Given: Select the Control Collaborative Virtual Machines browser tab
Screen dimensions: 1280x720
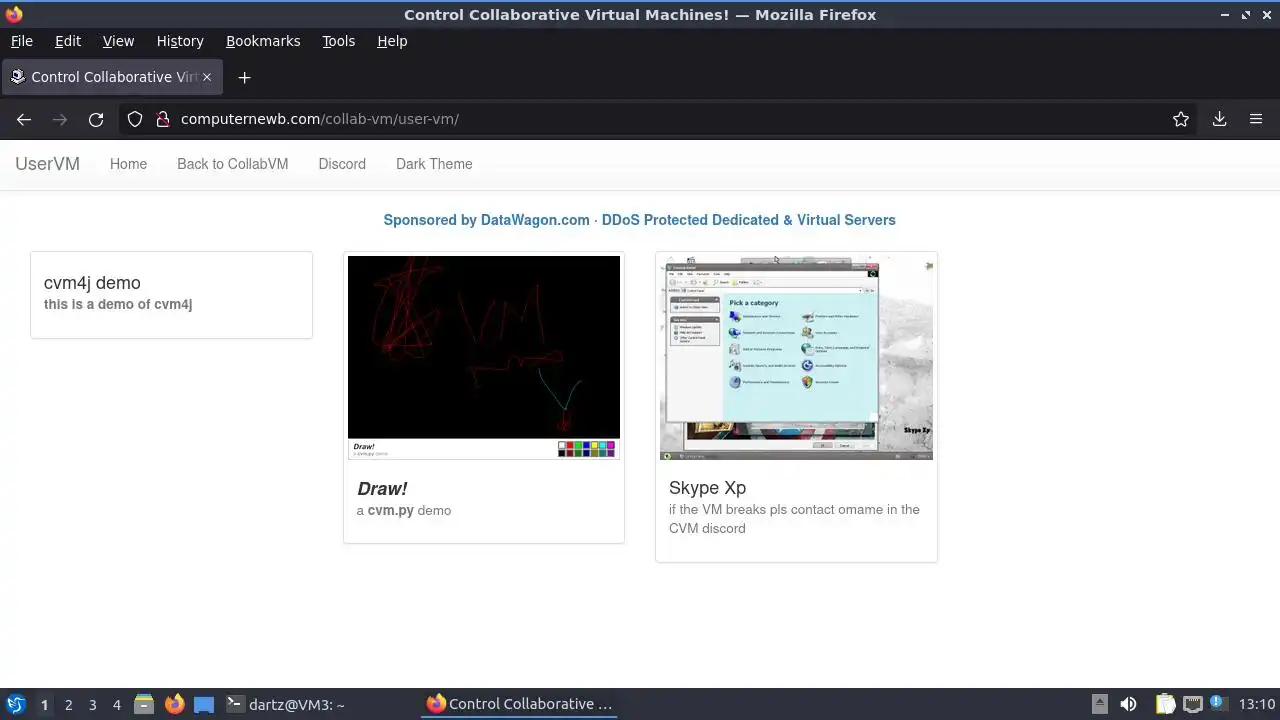Looking at the screenshot, I should click(110, 77).
